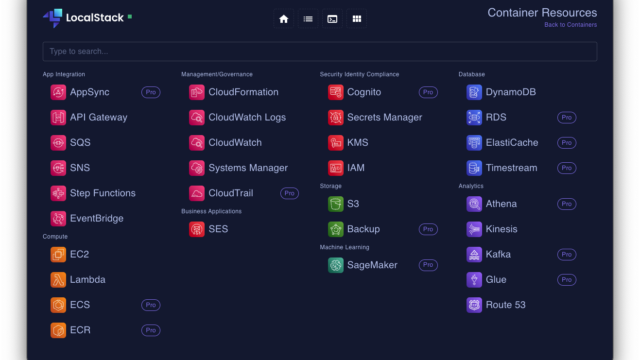Viewport: 640px width, 360px height.
Task: Click the Compute category label
Action: [55, 236]
